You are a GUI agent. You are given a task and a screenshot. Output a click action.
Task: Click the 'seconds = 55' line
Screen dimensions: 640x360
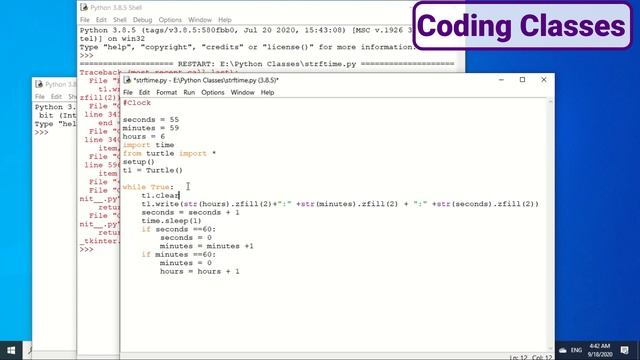point(151,120)
